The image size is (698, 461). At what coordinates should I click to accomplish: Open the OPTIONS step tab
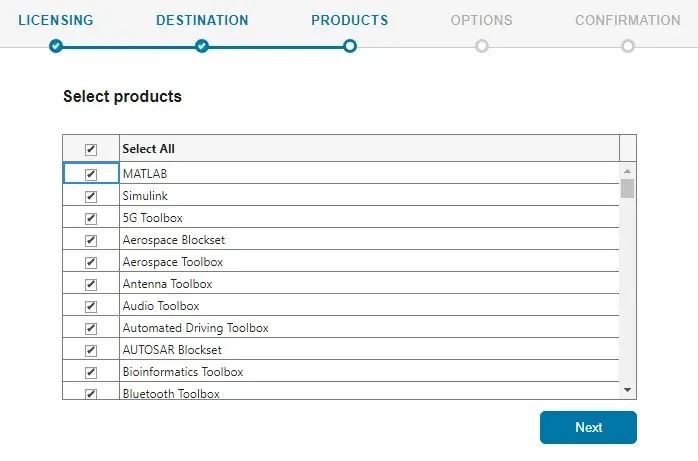481,20
